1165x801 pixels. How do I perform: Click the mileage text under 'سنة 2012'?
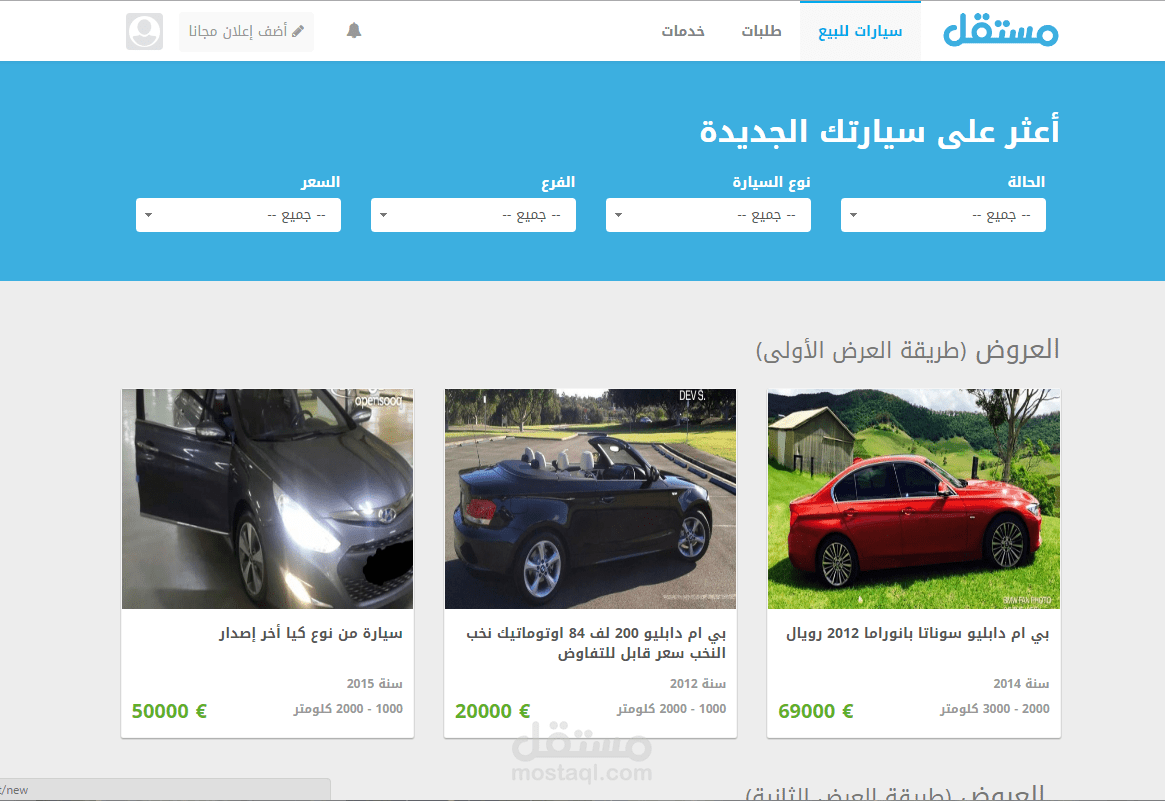click(672, 709)
